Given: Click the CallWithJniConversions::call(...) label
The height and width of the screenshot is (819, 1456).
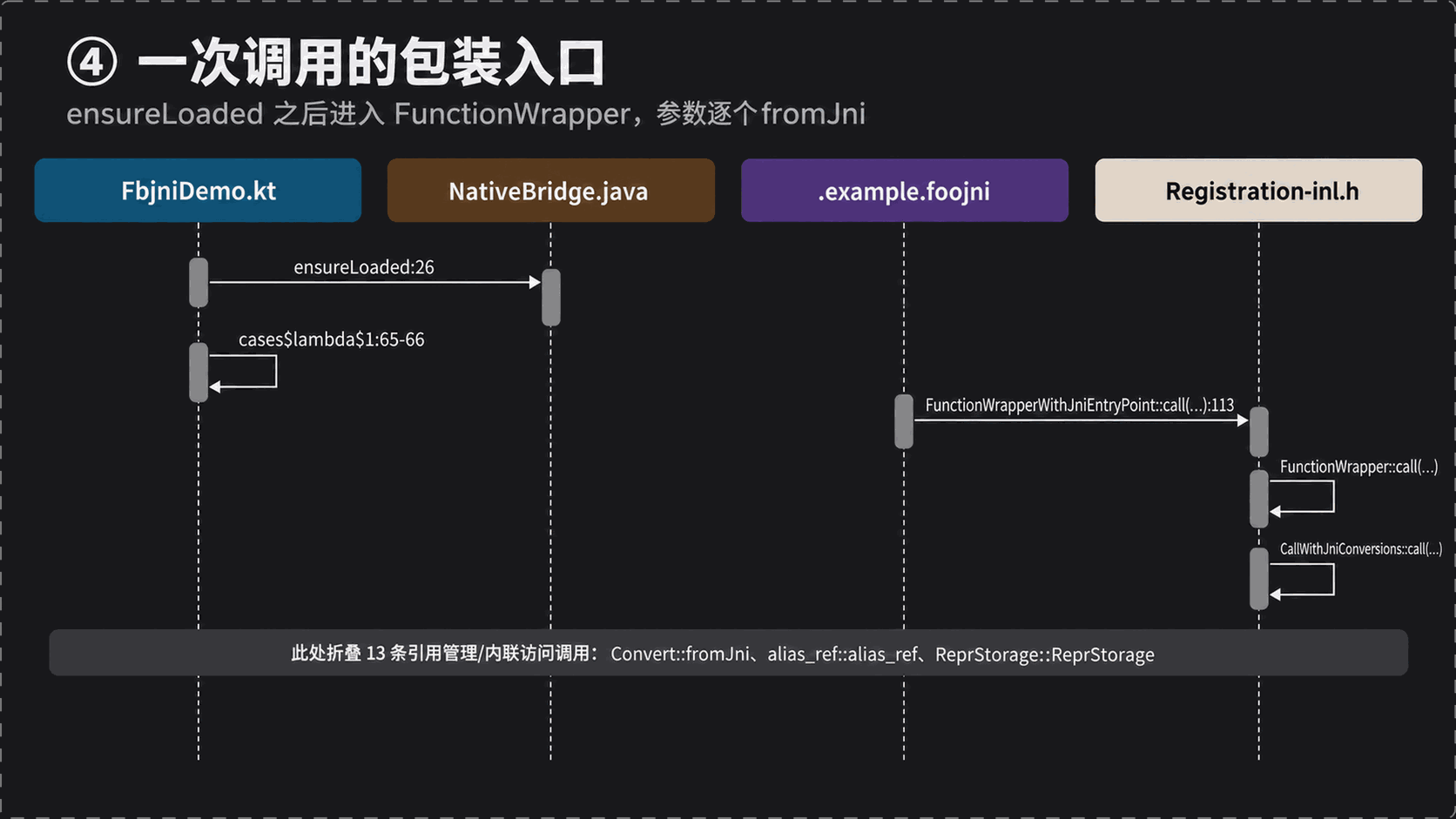Looking at the screenshot, I should [x=1361, y=549].
